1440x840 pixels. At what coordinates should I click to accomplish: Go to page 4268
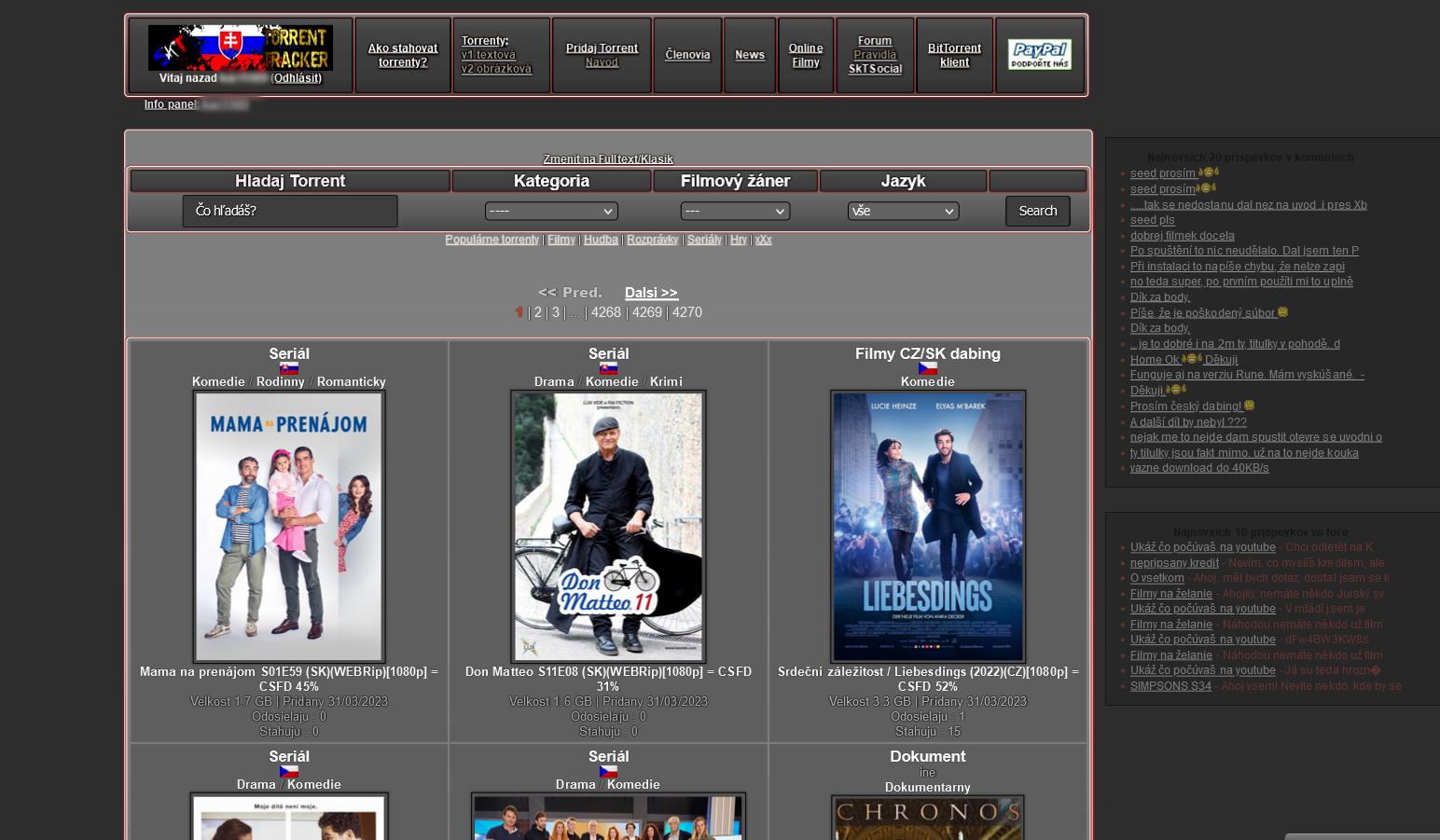click(x=606, y=312)
